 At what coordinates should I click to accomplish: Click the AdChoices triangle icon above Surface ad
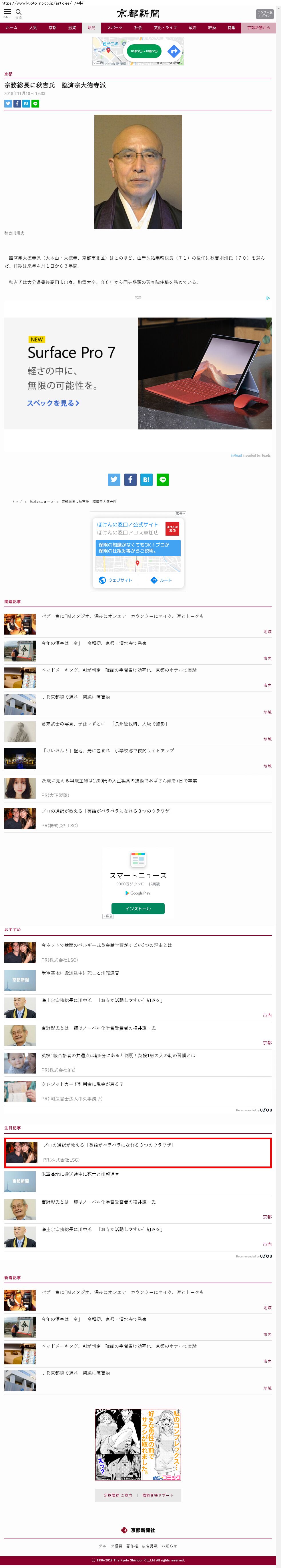(268, 298)
